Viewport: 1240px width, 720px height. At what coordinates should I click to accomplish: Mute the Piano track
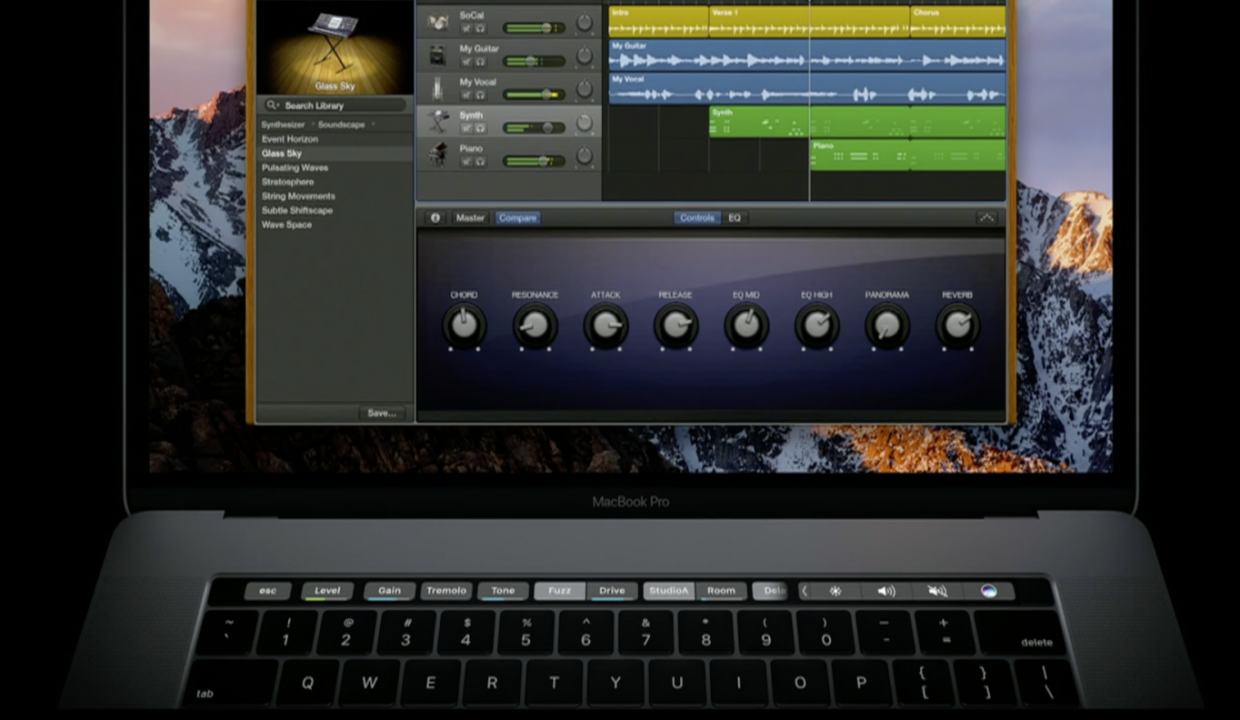466,162
